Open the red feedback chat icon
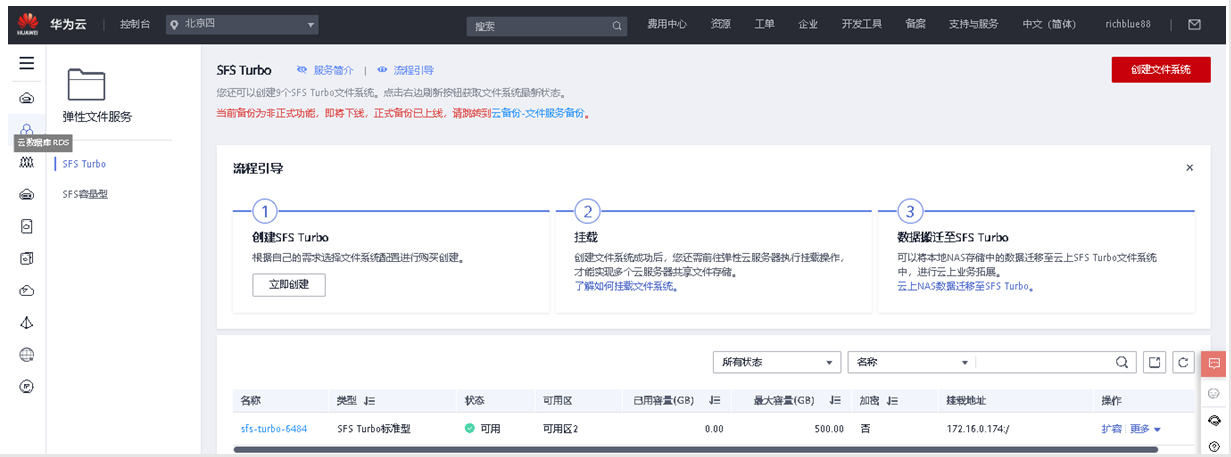Viewport: 1231px width, 457px height. pyautogui.click(x=1214, y=364)
